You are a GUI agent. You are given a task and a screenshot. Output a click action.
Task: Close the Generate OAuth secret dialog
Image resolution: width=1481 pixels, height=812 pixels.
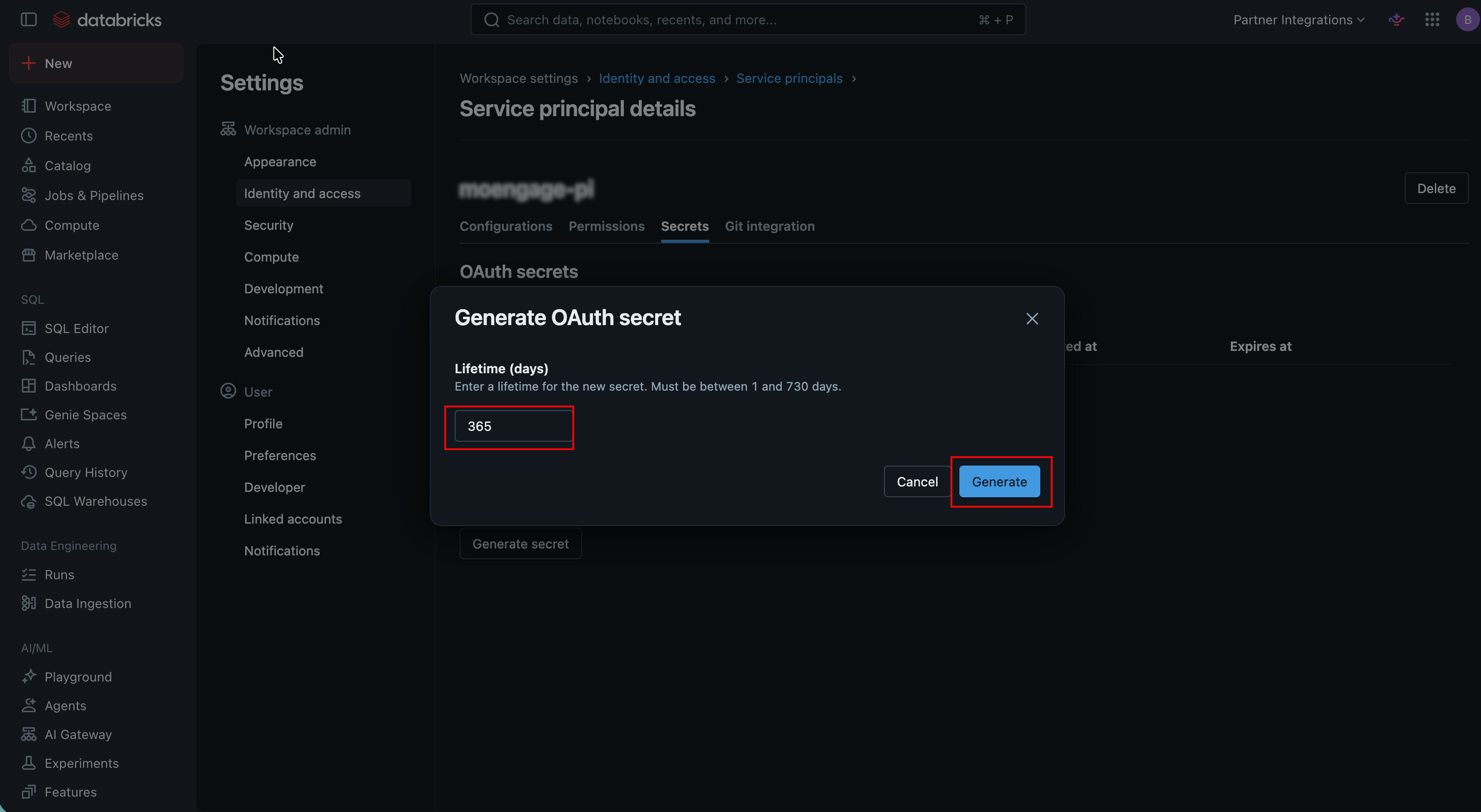pyautogui.click(x=1032, y=319)
